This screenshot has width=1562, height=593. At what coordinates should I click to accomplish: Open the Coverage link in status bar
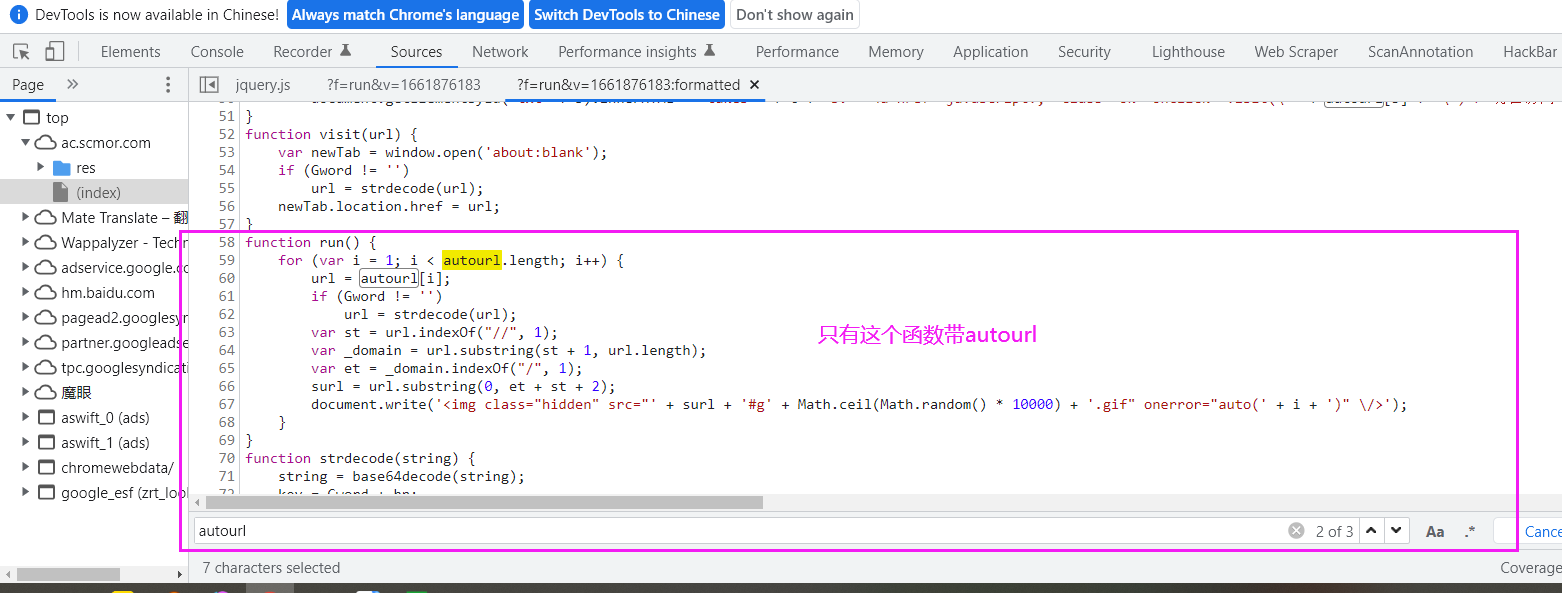[x=1531, y=568]
